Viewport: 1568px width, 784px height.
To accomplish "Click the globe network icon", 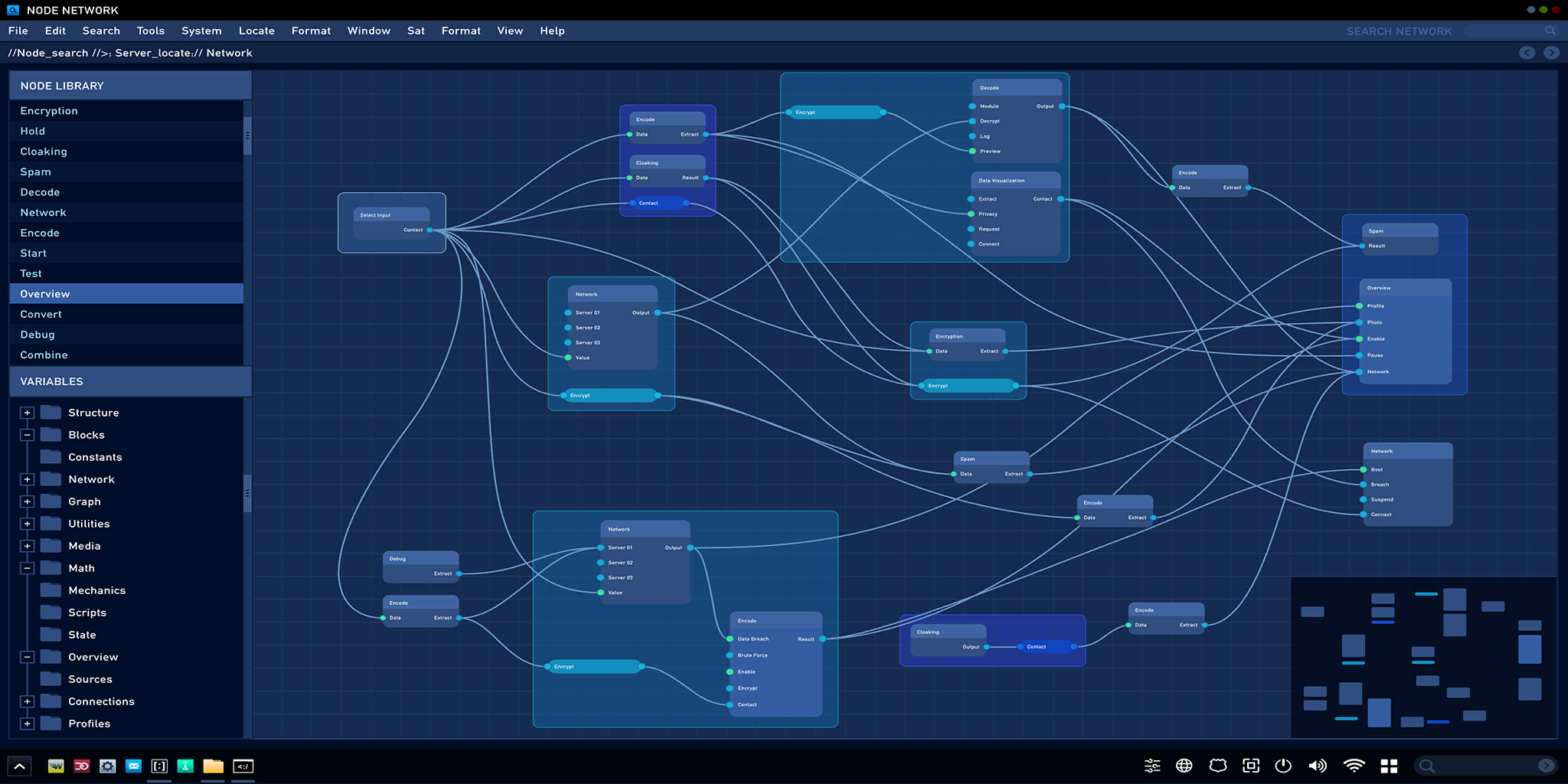I will [x=1184, y=766].
